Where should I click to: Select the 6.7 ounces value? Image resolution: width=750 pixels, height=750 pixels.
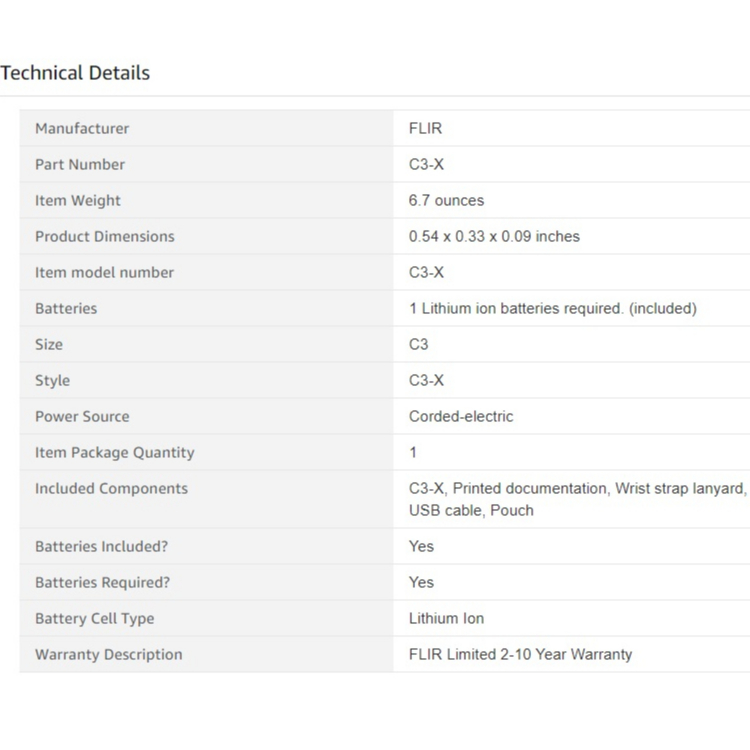446,200
